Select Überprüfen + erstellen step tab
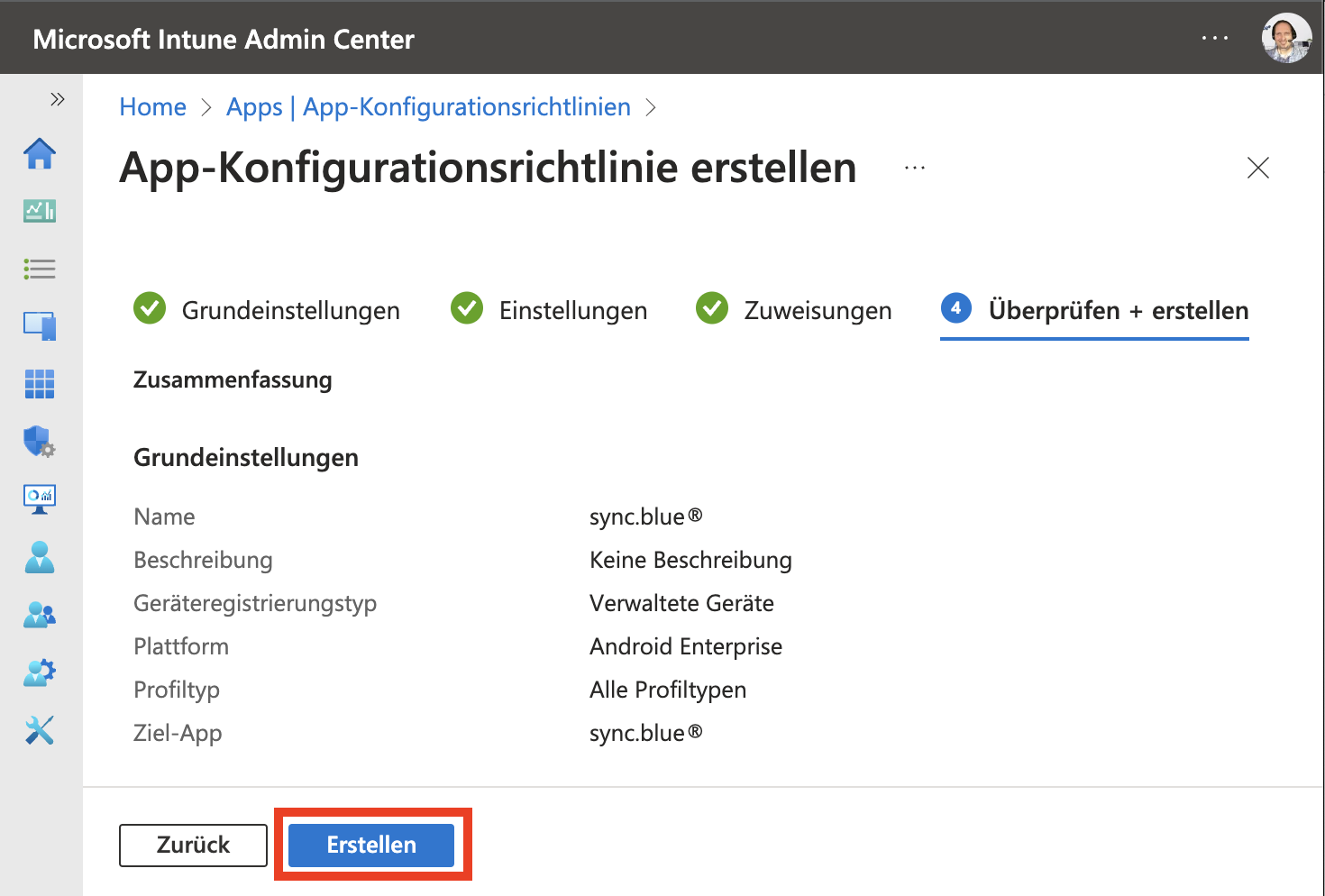1325x896 pixels. point(1094,310)
